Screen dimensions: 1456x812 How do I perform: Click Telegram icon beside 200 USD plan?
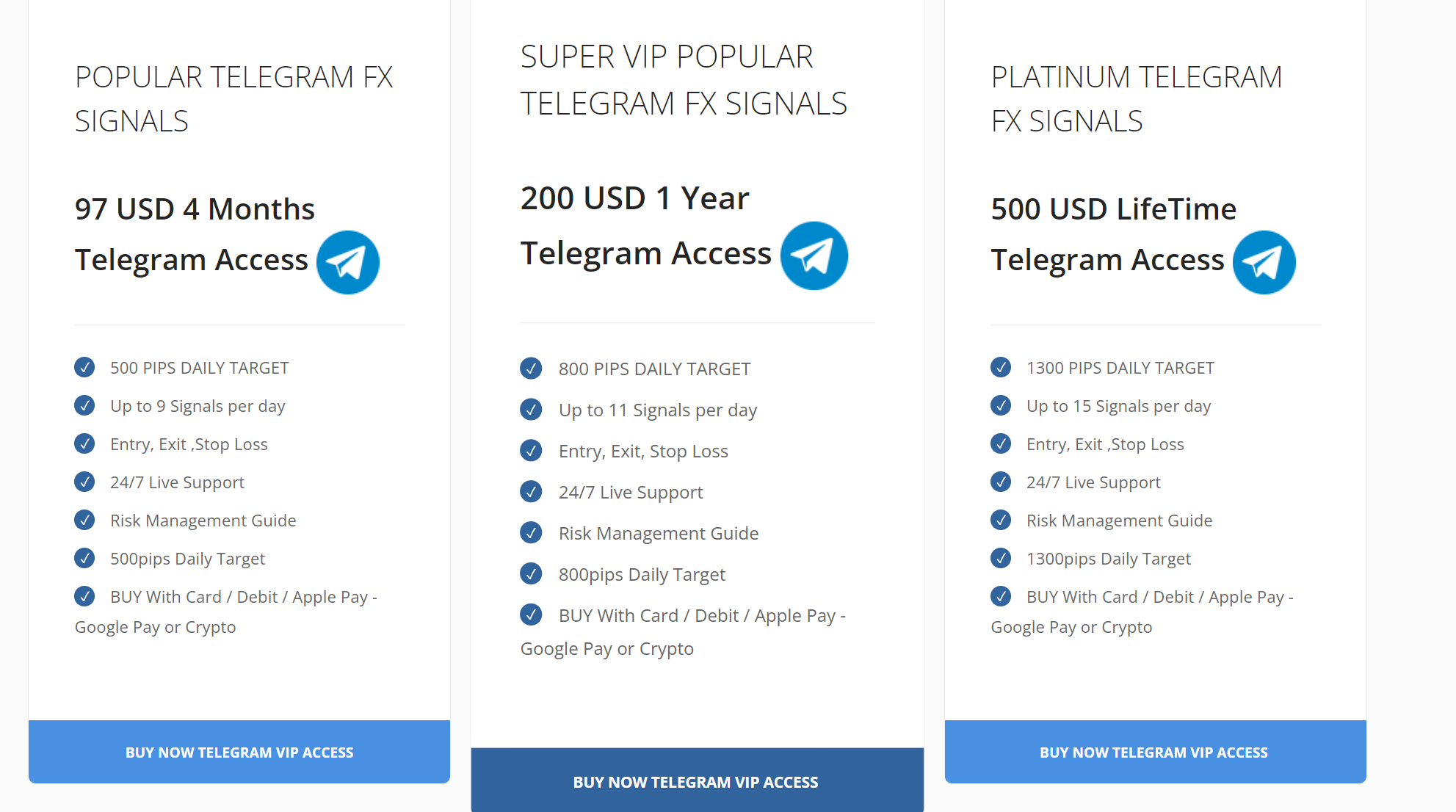(814, 255)
